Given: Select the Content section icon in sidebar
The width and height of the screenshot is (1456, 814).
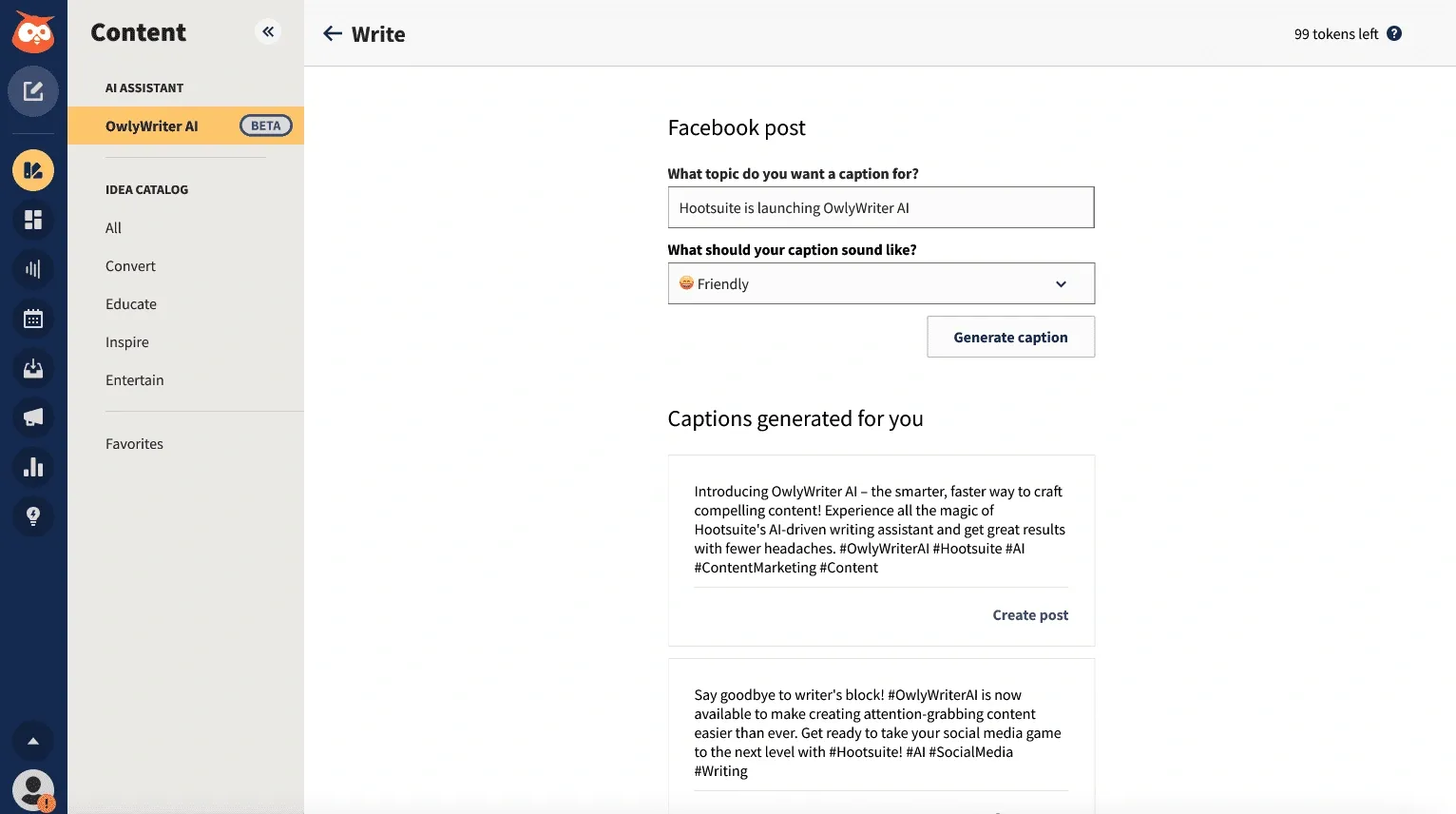Looking at the screenshot, I should coord(33,170).
